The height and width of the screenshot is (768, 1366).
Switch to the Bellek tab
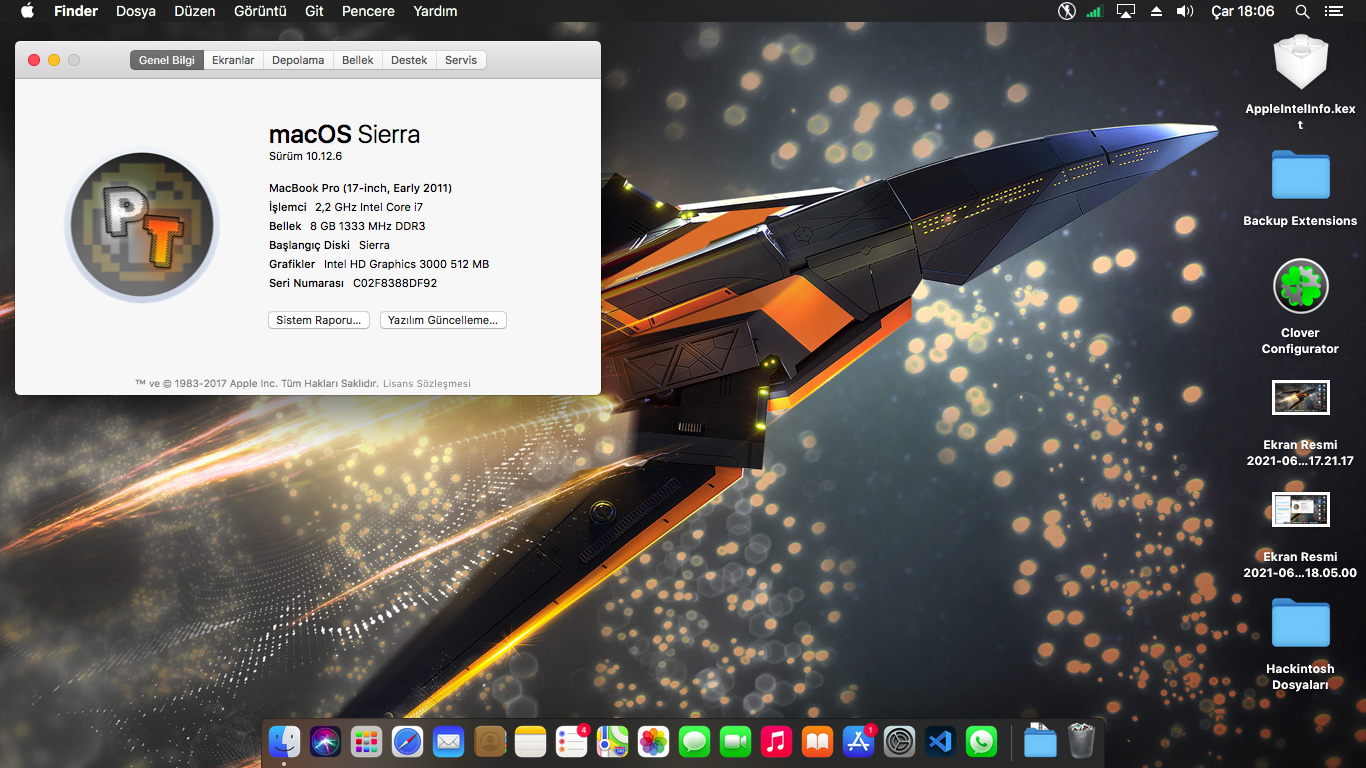point(358,60)
